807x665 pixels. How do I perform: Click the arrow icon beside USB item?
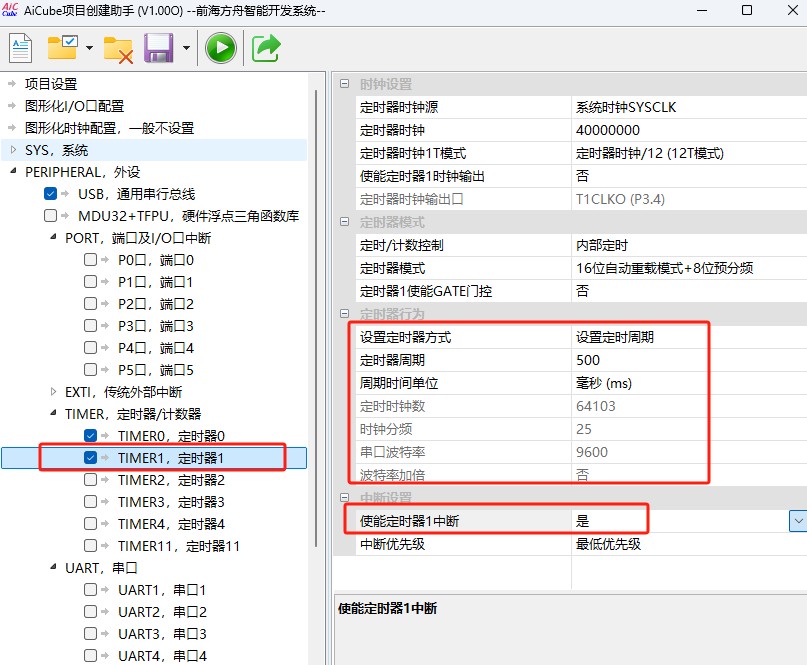coord(65,194)
